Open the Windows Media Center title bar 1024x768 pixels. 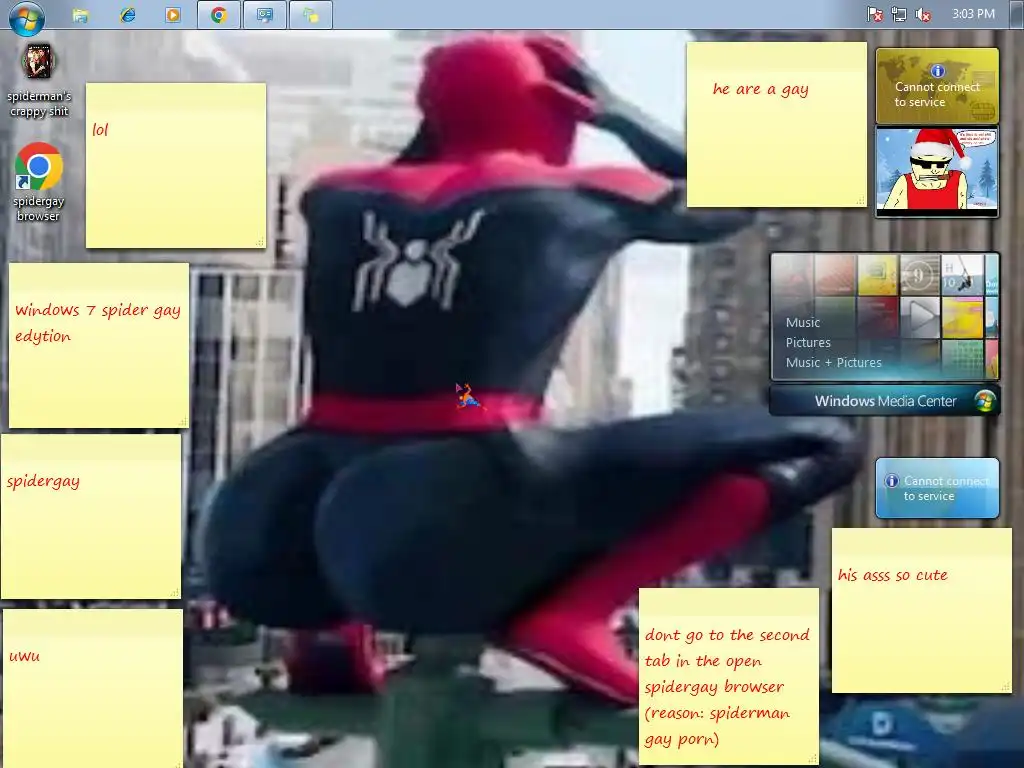coord(884,400)
